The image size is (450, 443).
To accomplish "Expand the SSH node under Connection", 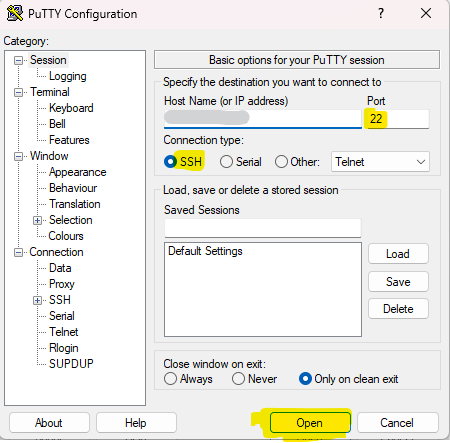I will [x=37, y=300].
